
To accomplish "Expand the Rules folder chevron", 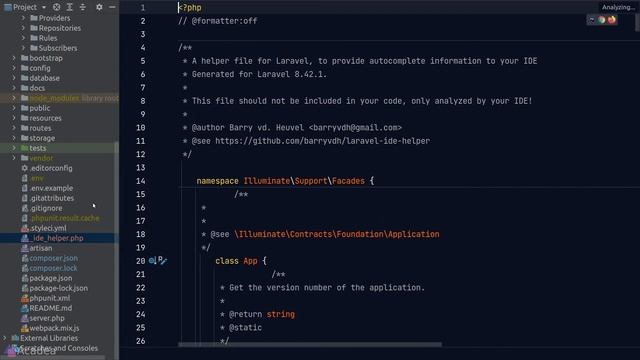I will pos(23,38).
